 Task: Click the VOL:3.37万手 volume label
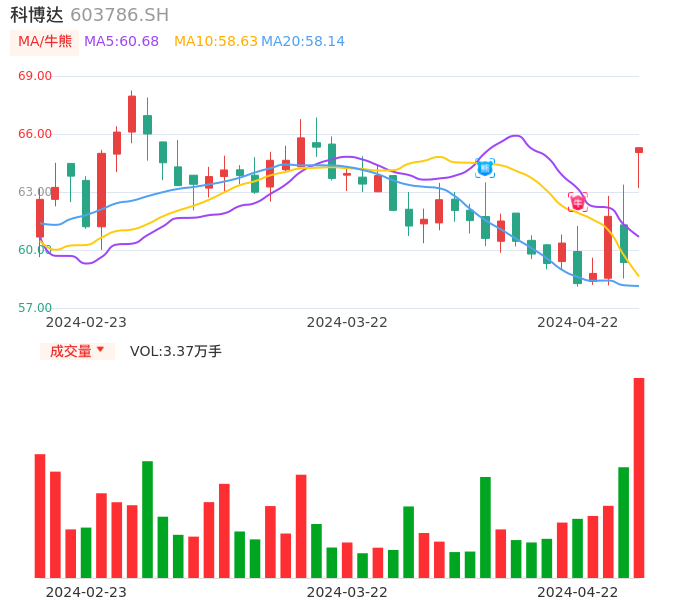(x=176, y=351)
